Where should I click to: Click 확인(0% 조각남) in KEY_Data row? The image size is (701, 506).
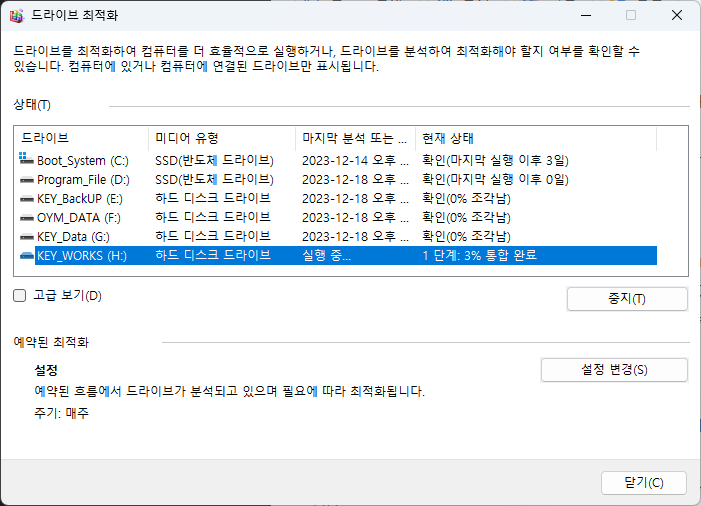pyautogui.click(x=466, y=236)
